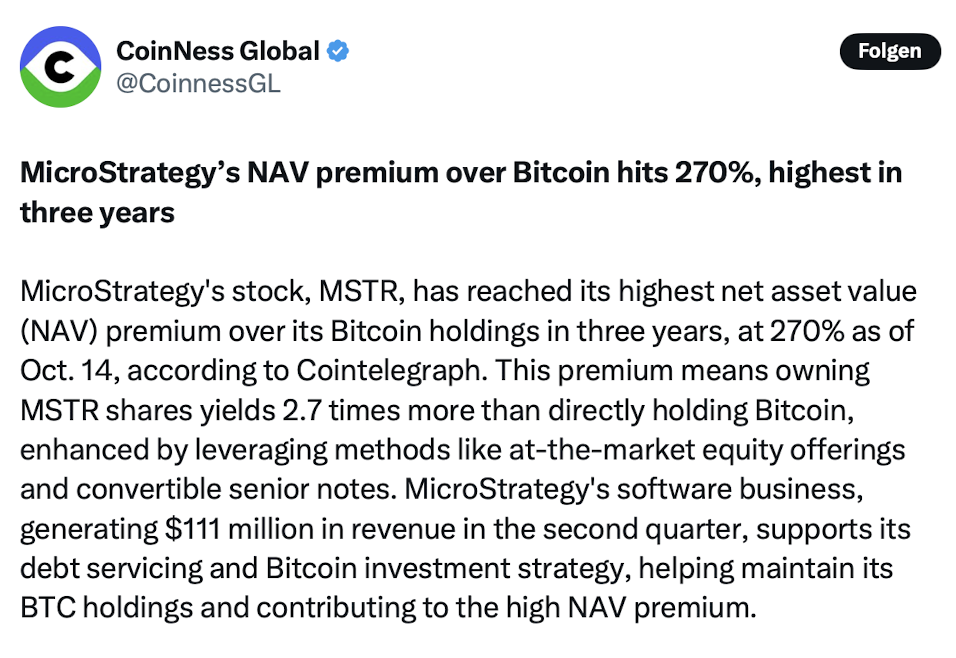Screen dimensions: 956x658
Task: Select the word "Cointelegraph" in the tweet
Action: tap(388, 371)
